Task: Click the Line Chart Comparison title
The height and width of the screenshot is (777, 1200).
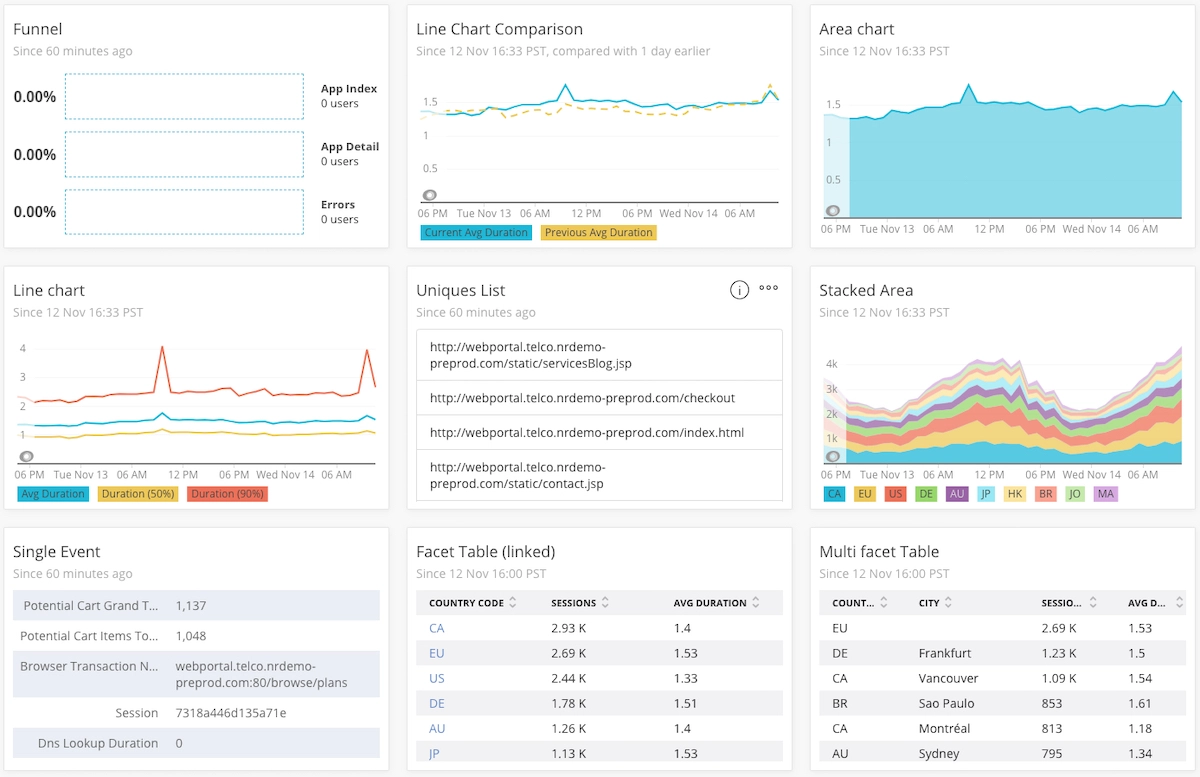Action: (x=499, y=29)
